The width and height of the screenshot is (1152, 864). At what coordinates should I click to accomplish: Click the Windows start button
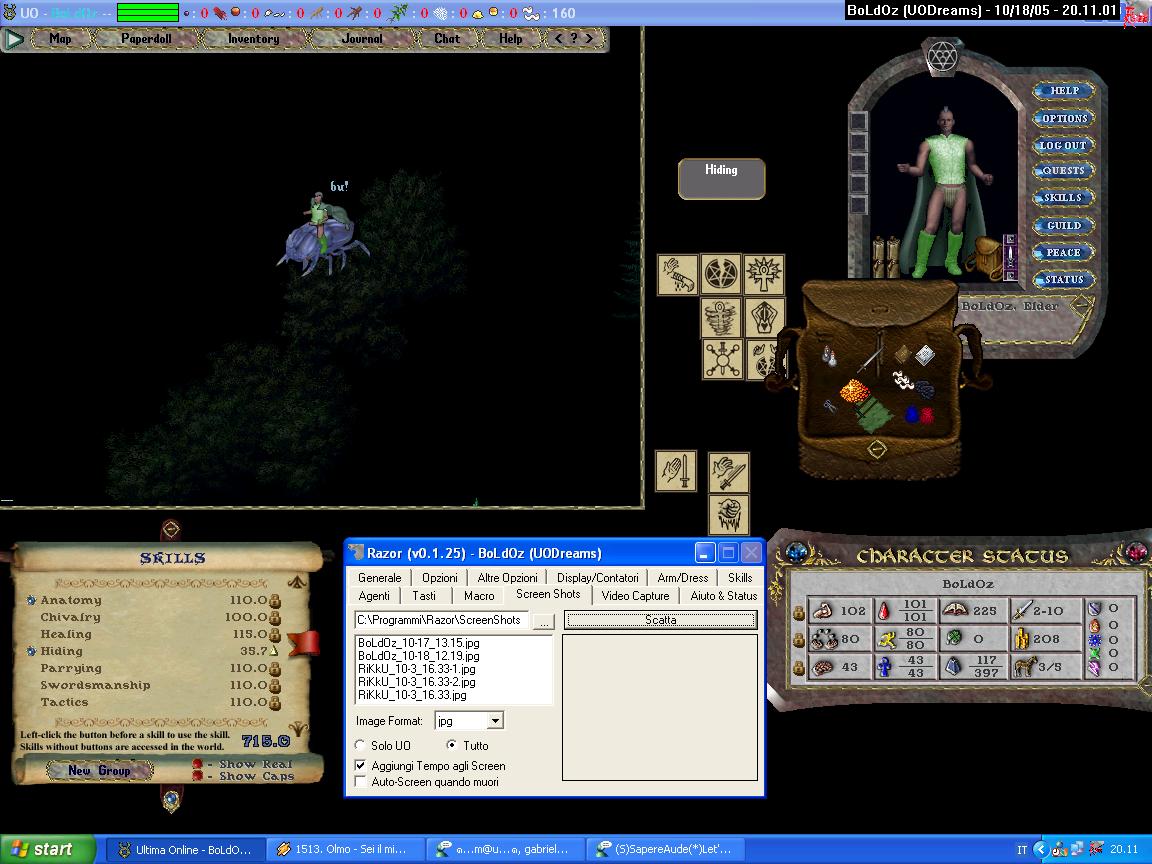[47, 849]
